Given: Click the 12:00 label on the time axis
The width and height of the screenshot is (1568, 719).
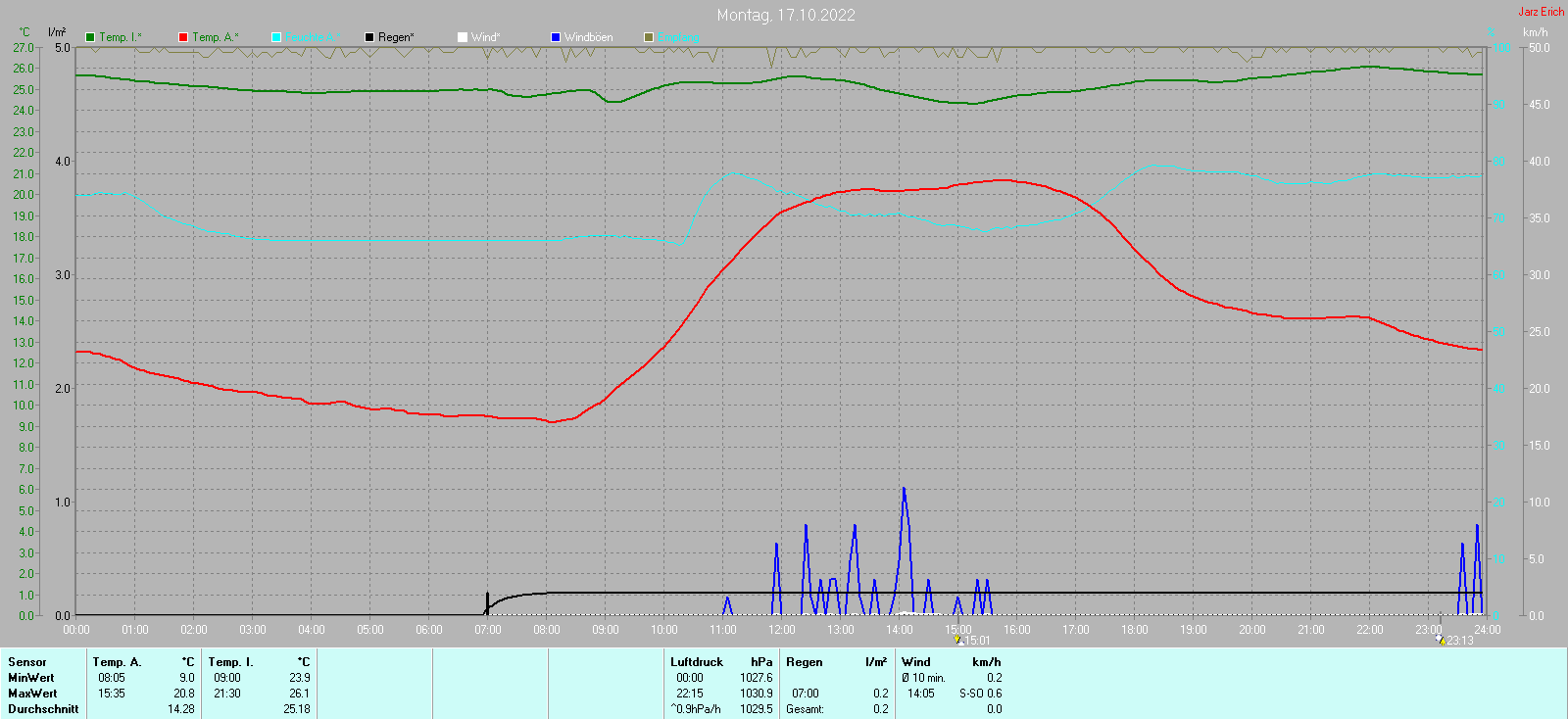Looking at the screenshot, I should (782, 630).
